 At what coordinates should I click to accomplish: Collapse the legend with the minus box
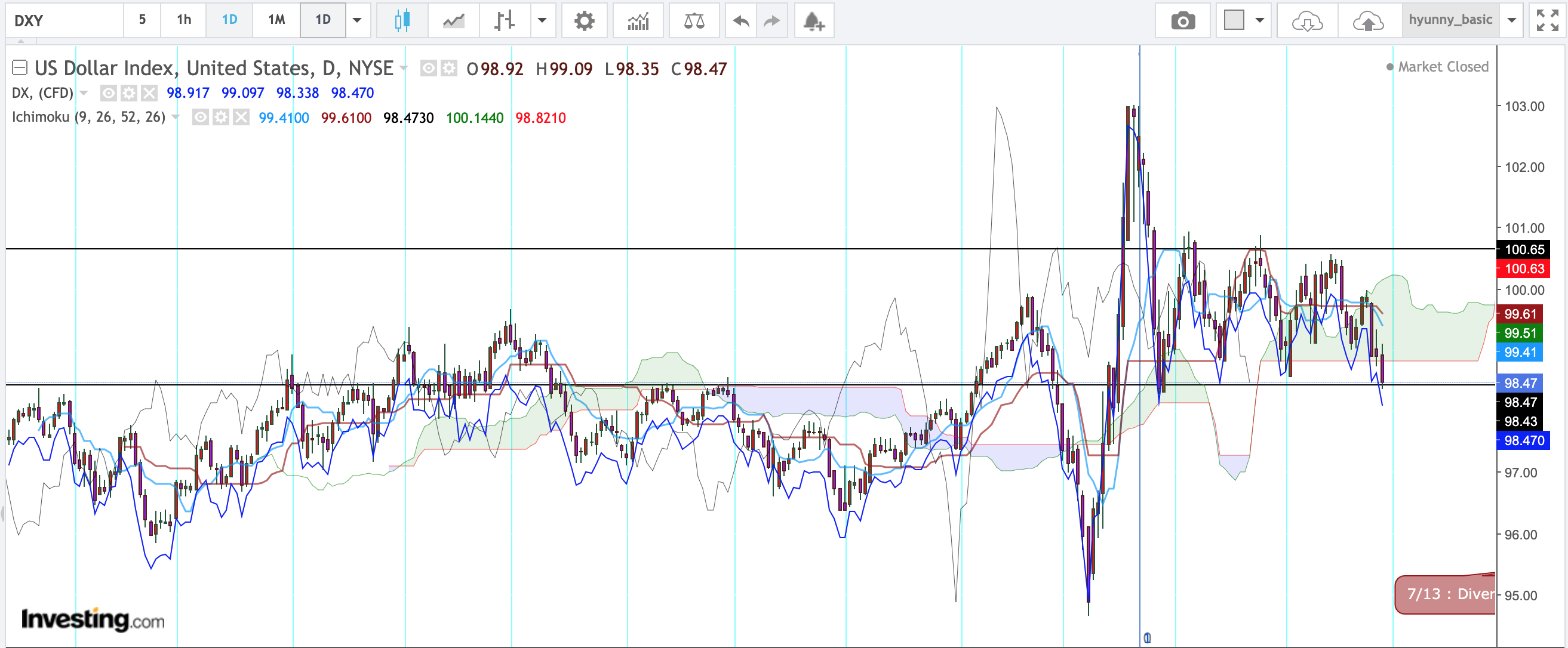point(20,67)
